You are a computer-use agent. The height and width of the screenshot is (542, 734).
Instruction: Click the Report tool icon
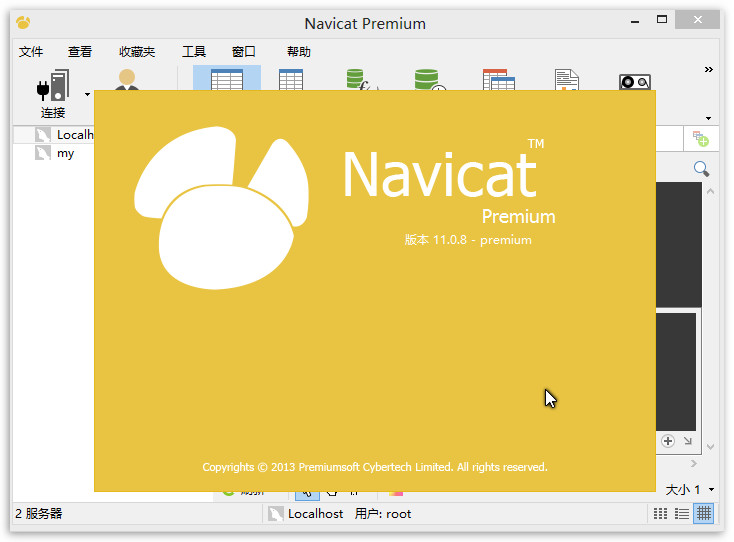pos(567,80)
